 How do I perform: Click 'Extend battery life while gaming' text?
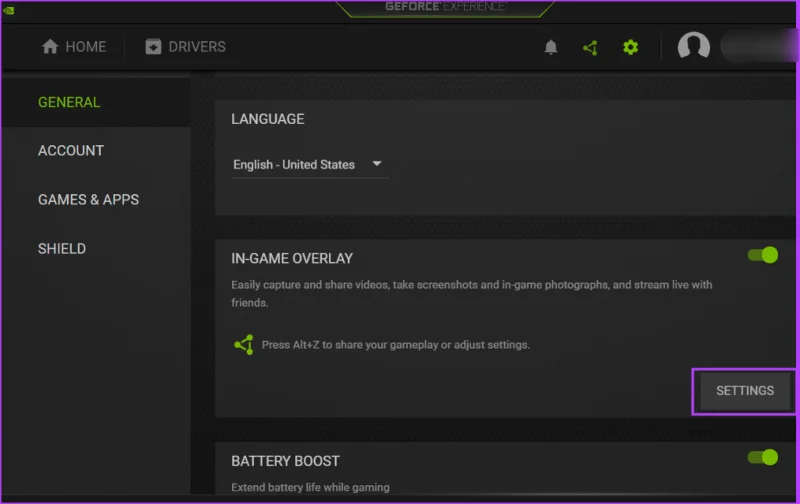310,487
